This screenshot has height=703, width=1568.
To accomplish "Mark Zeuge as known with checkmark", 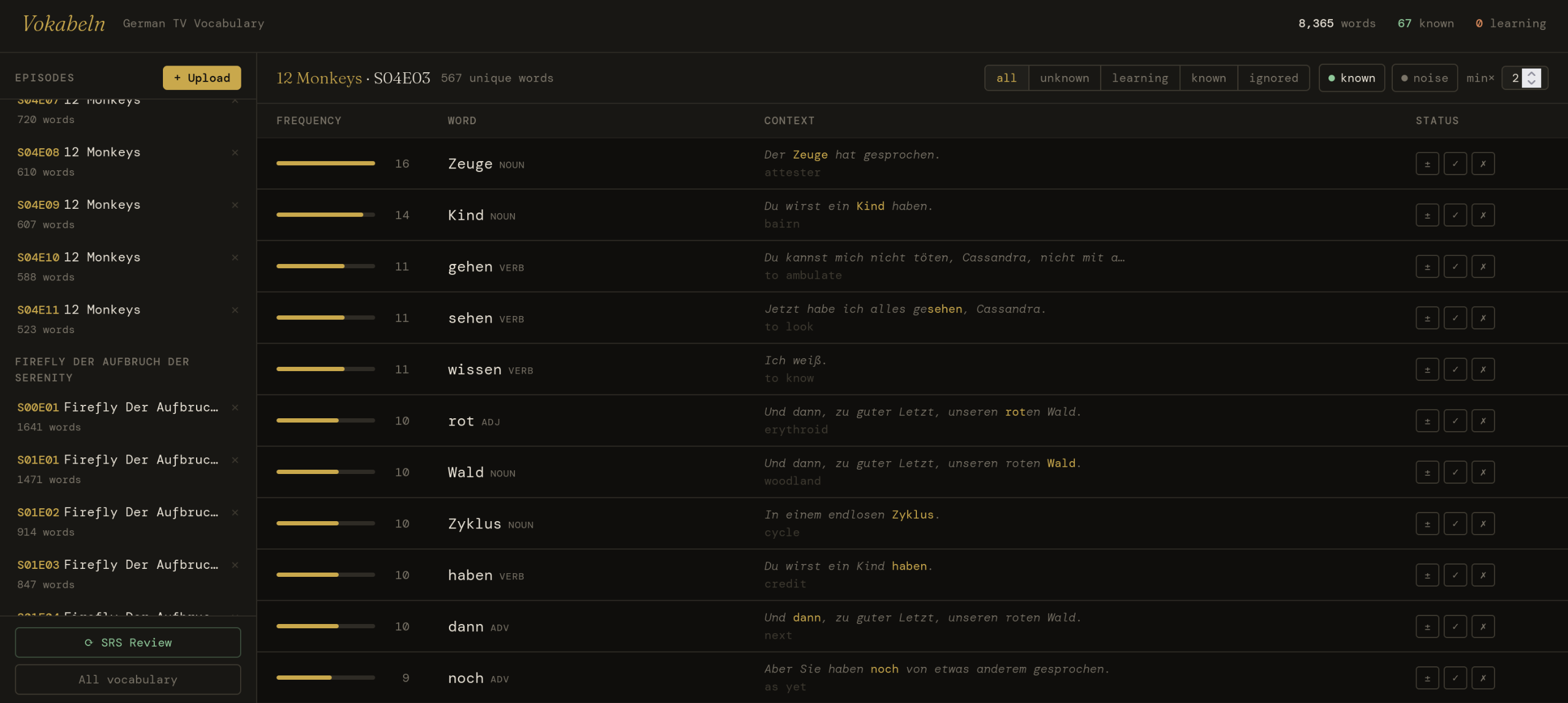I will 1455,164.
